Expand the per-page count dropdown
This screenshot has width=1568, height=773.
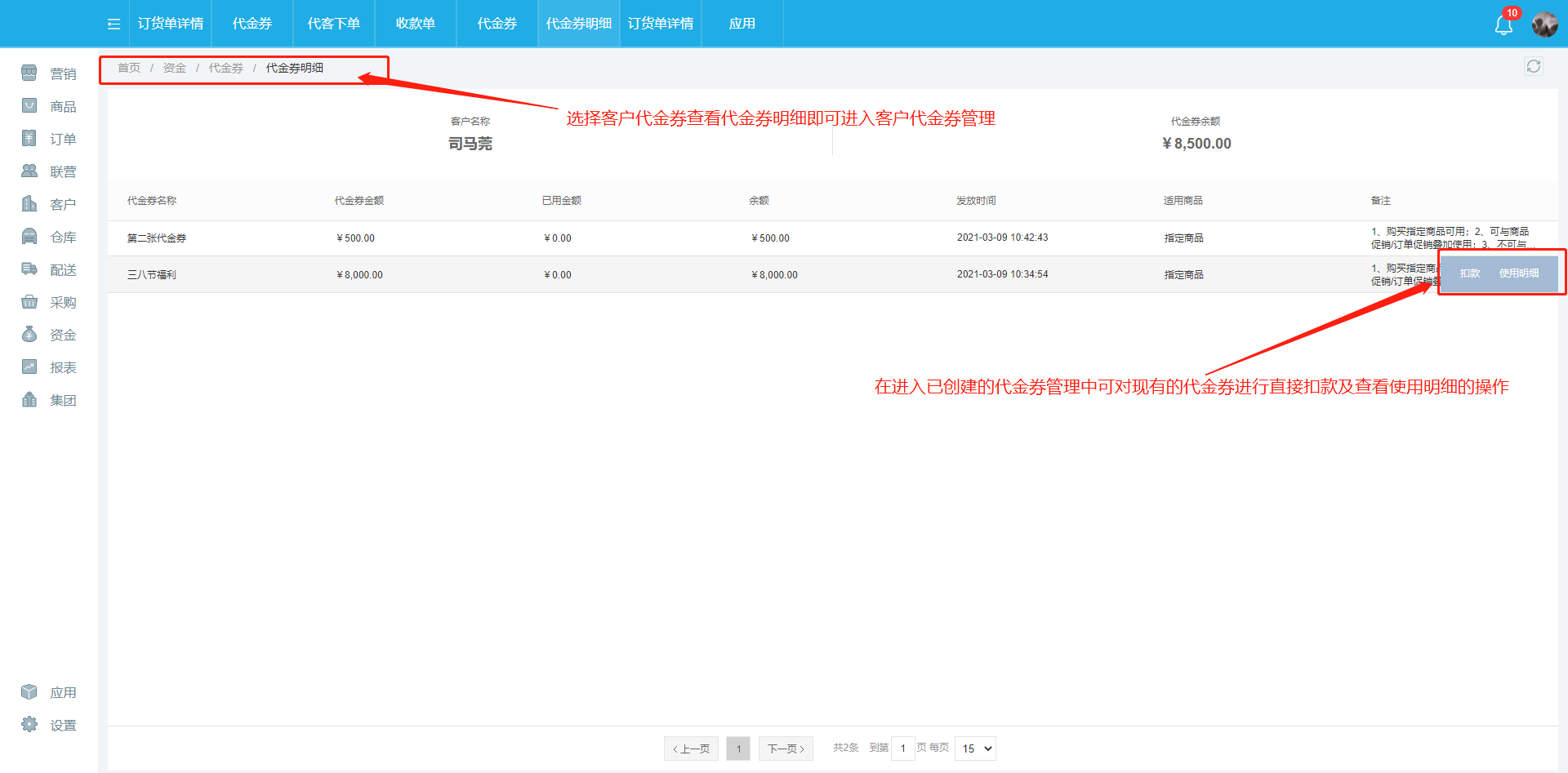975,749
